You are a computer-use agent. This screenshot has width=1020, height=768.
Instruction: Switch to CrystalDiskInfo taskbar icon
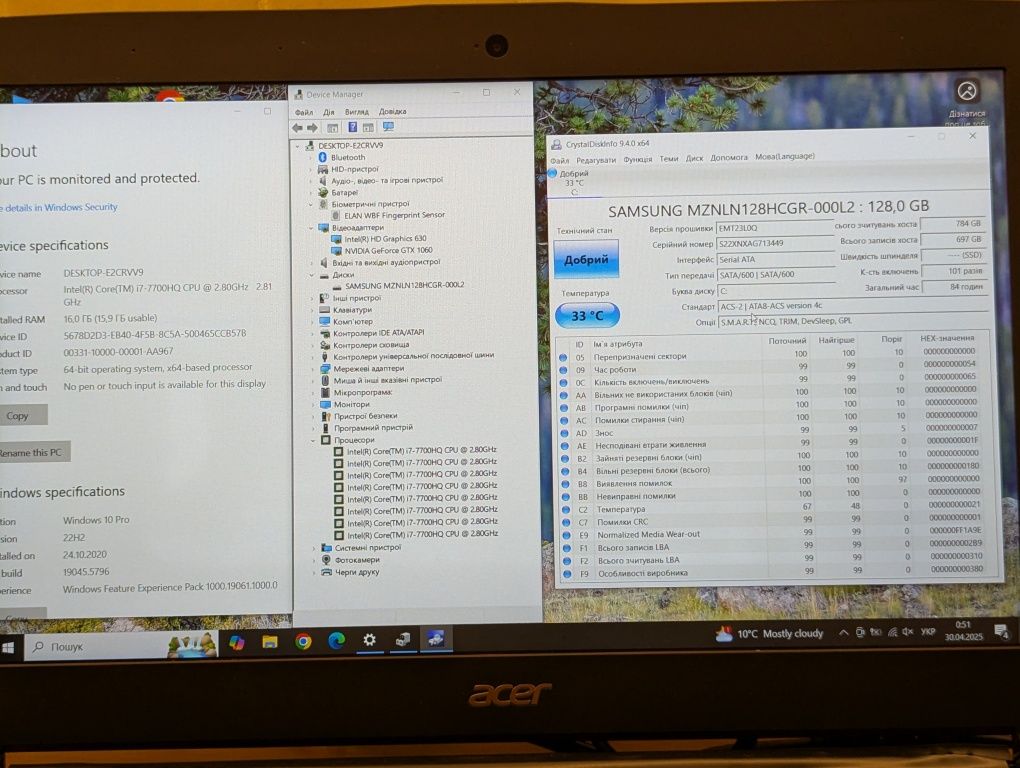coord(436,639)
